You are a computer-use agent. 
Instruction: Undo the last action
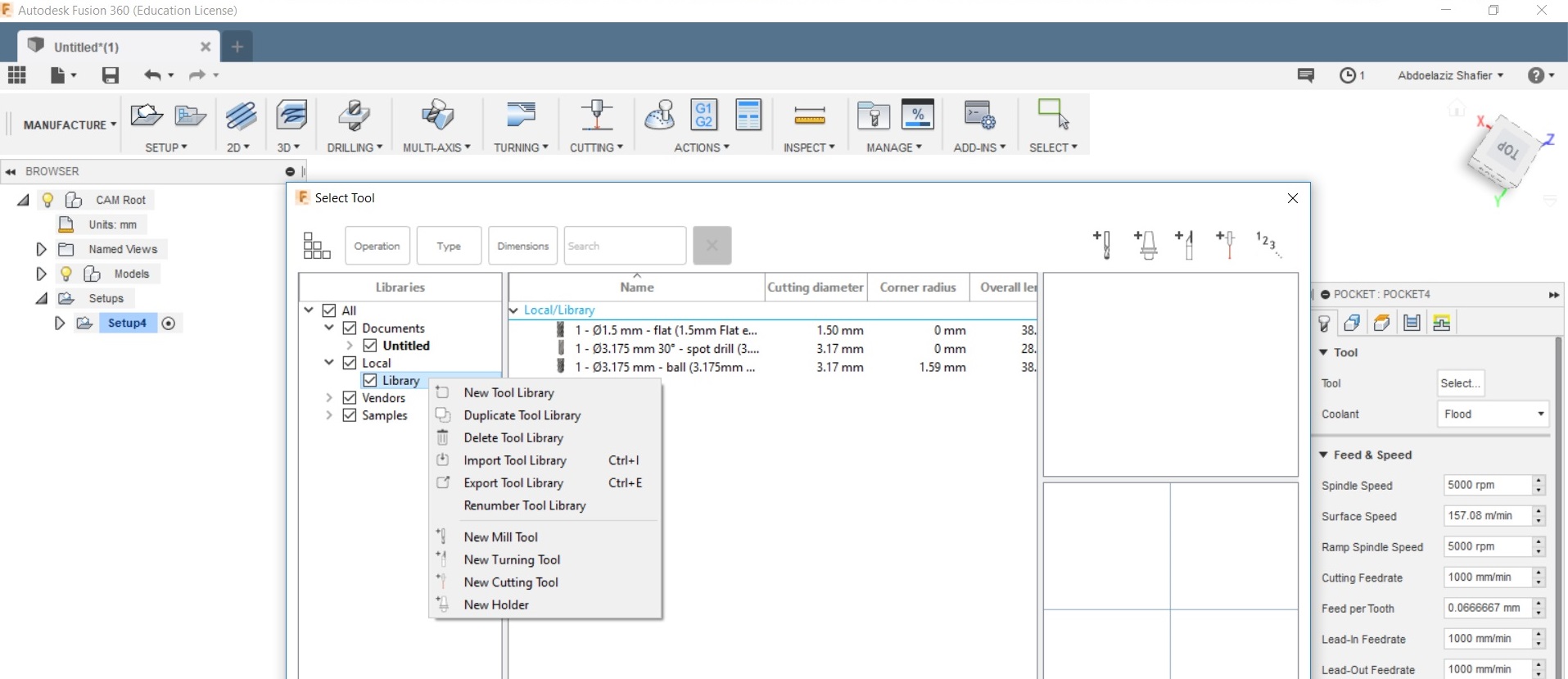pos(152,75)
